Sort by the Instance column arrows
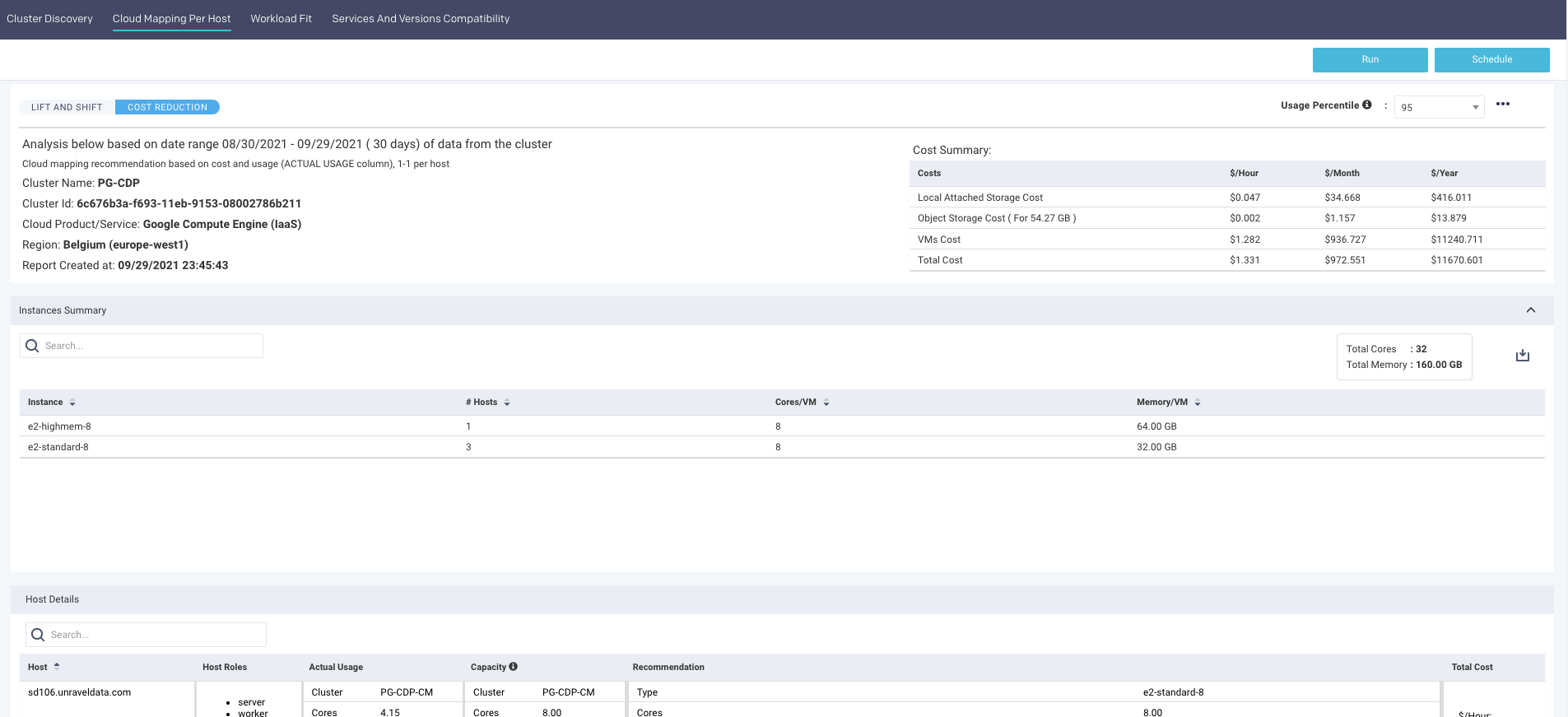The height and width of the screenshot is (717, 1568). coord(72,403)
